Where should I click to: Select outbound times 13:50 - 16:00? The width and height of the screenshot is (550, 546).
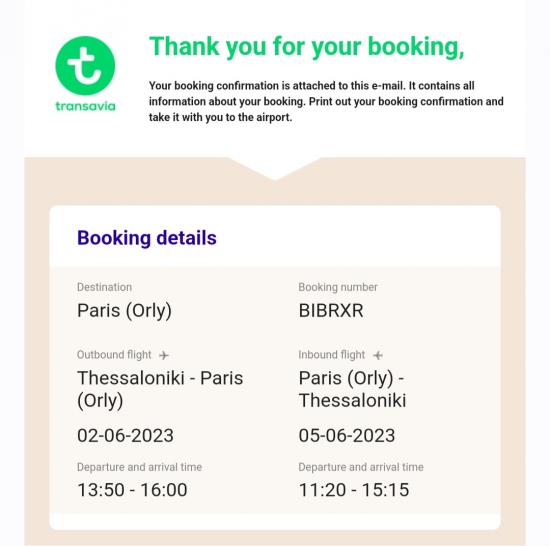(132, 490)
